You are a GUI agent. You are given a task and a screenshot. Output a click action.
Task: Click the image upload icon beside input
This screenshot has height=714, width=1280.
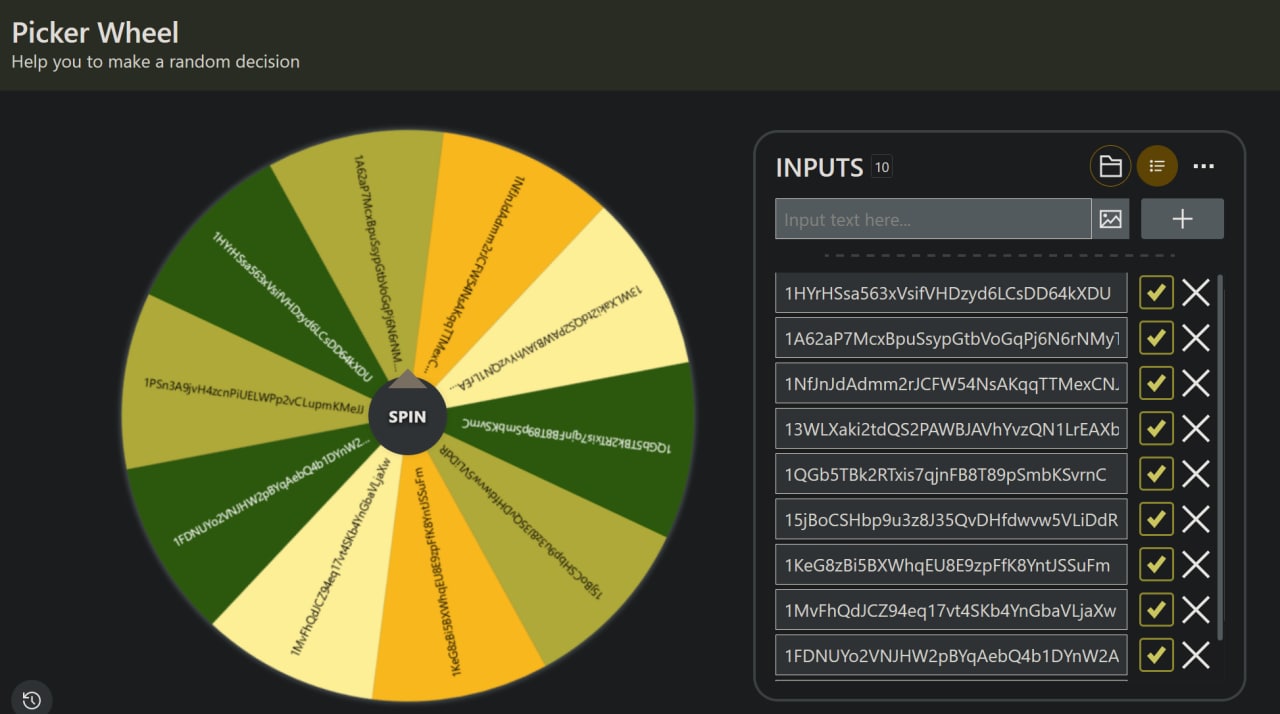coord(1110,219)
